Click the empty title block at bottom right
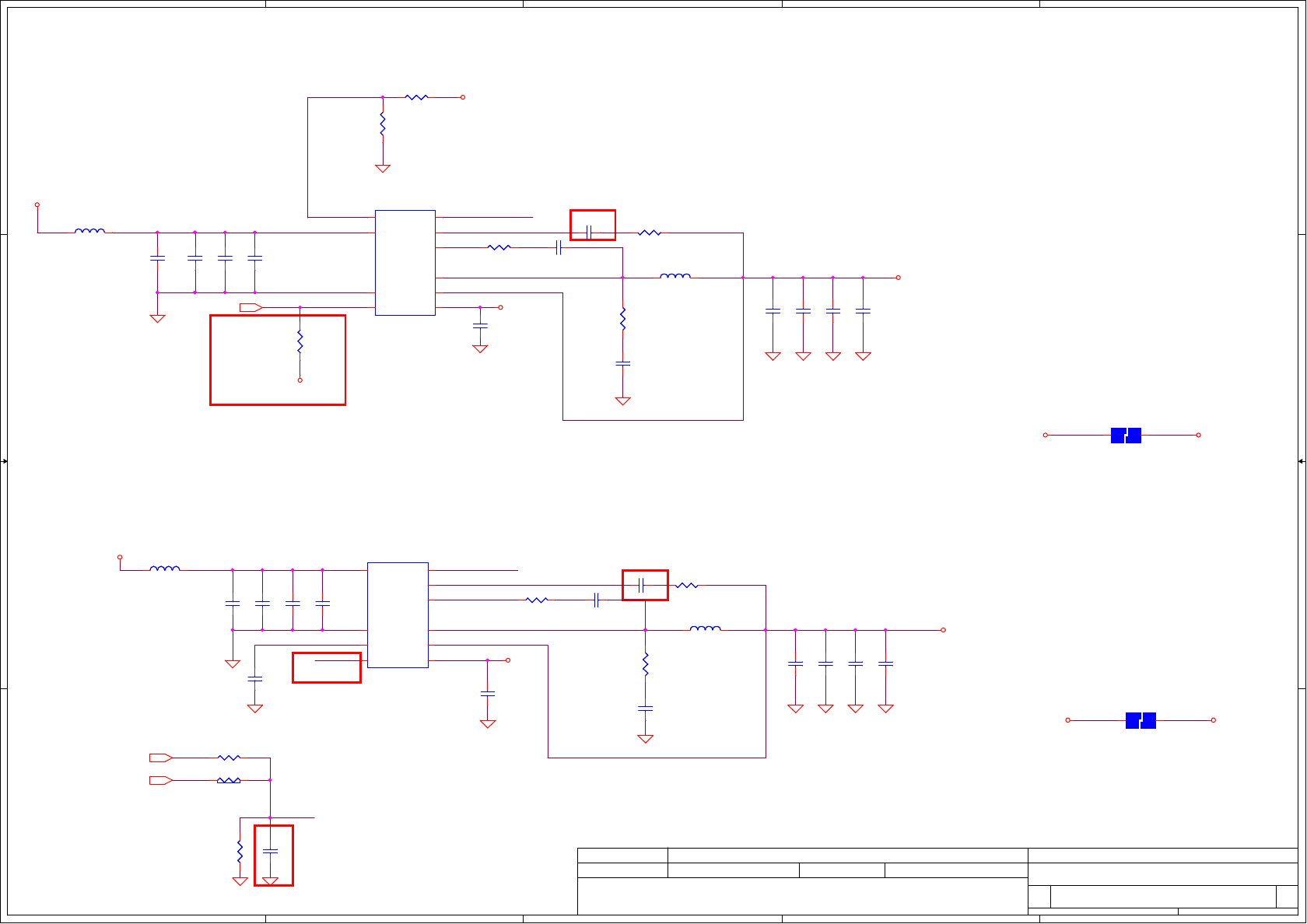The width and height of the screenshot is (1307, 924). click(937, 881)
